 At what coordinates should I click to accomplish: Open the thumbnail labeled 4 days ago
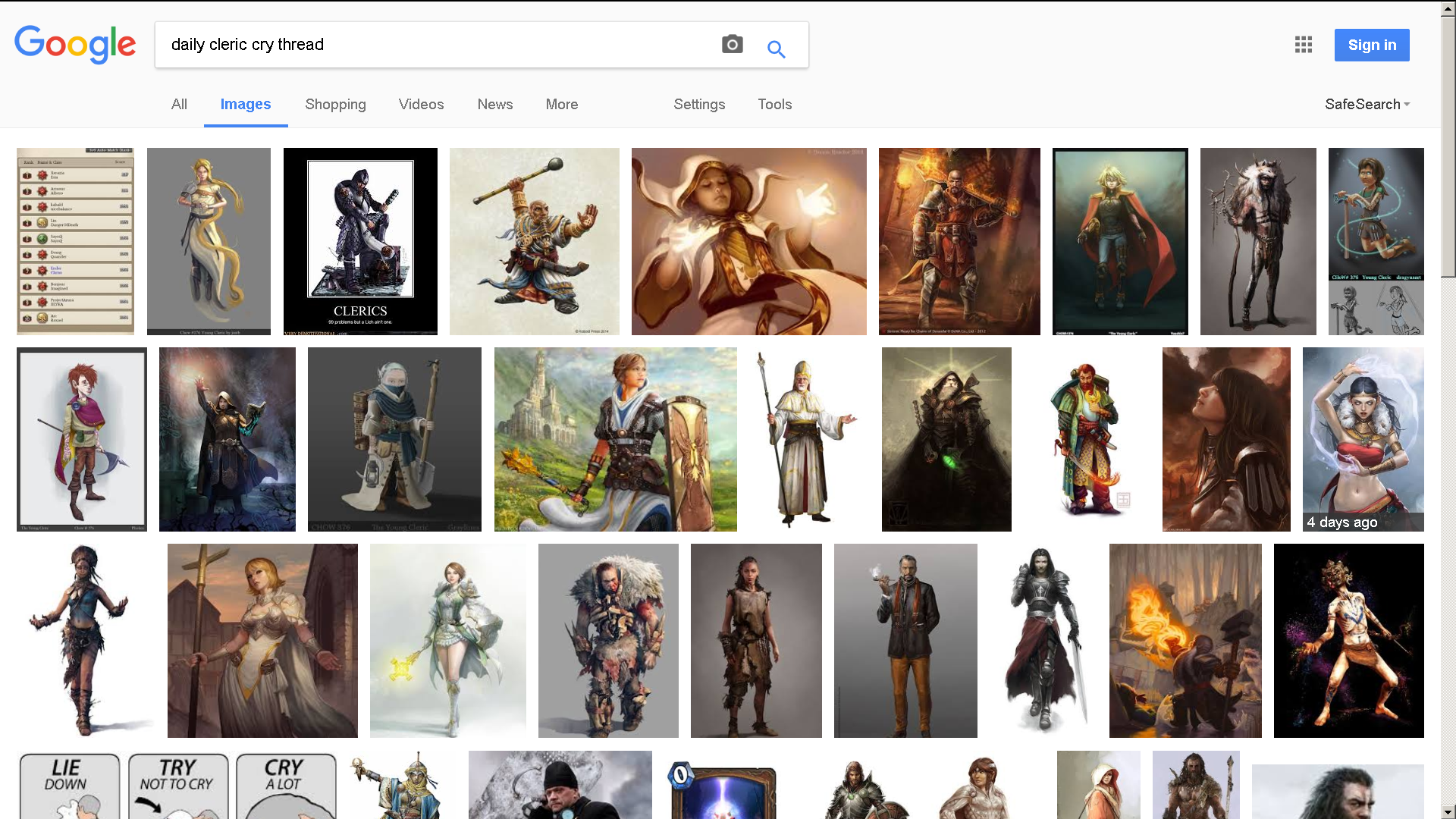[1363, 439]
